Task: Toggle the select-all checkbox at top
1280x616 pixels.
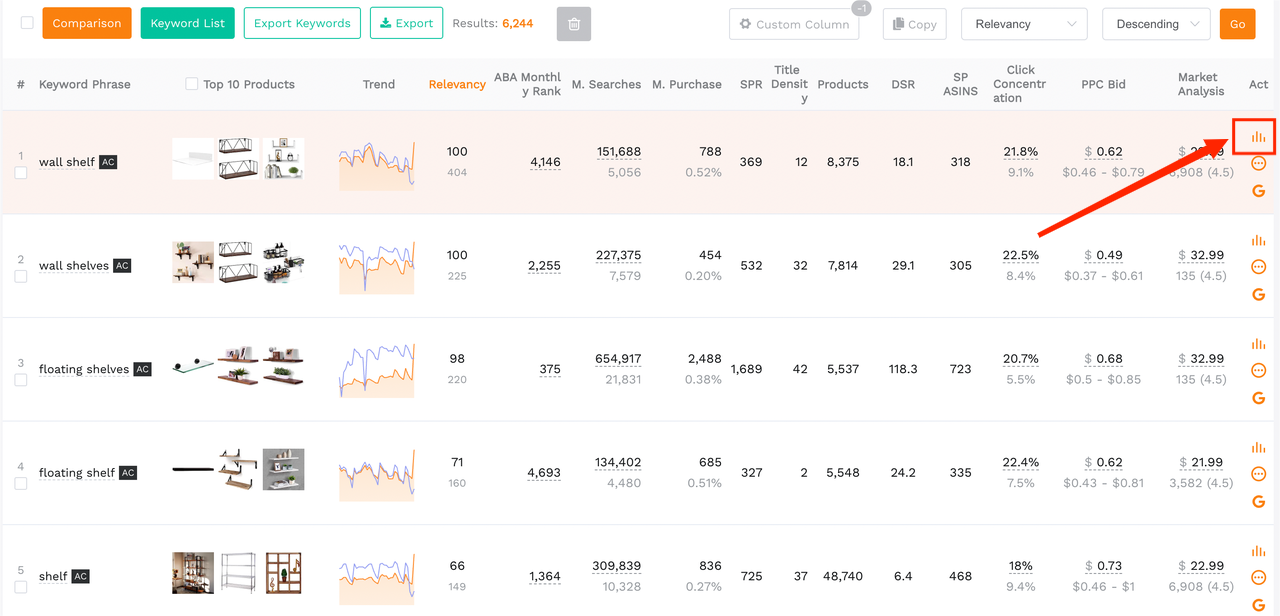Action: click(x=27, y=23)
